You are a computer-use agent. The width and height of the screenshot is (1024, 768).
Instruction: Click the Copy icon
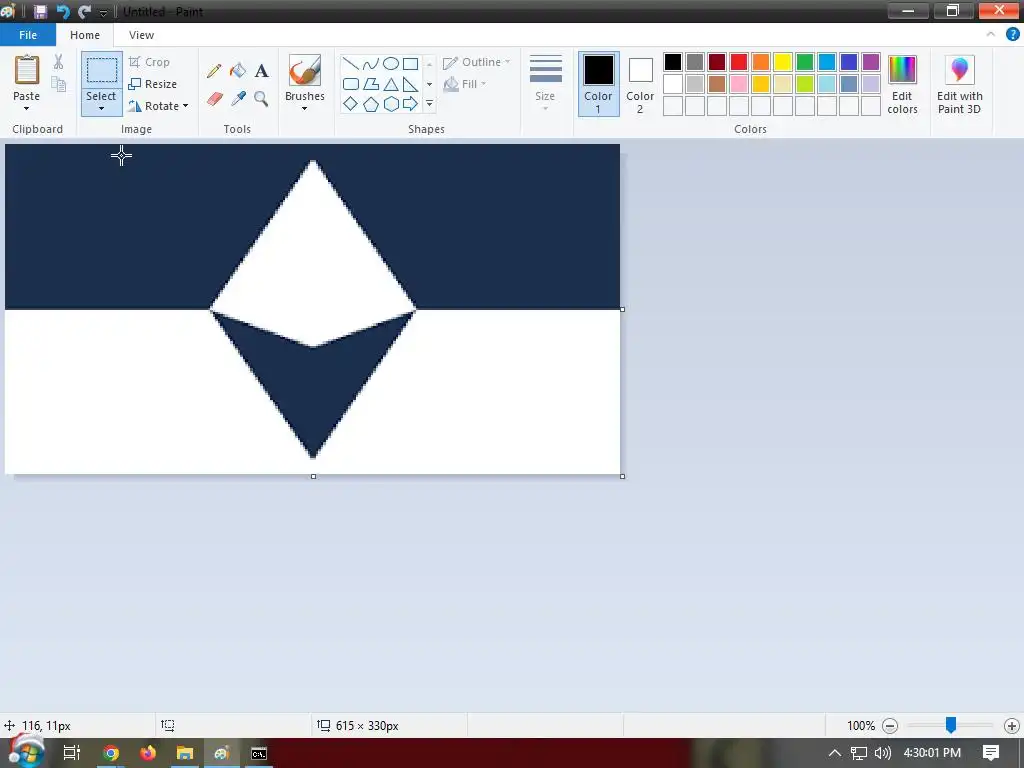point(59,84)
